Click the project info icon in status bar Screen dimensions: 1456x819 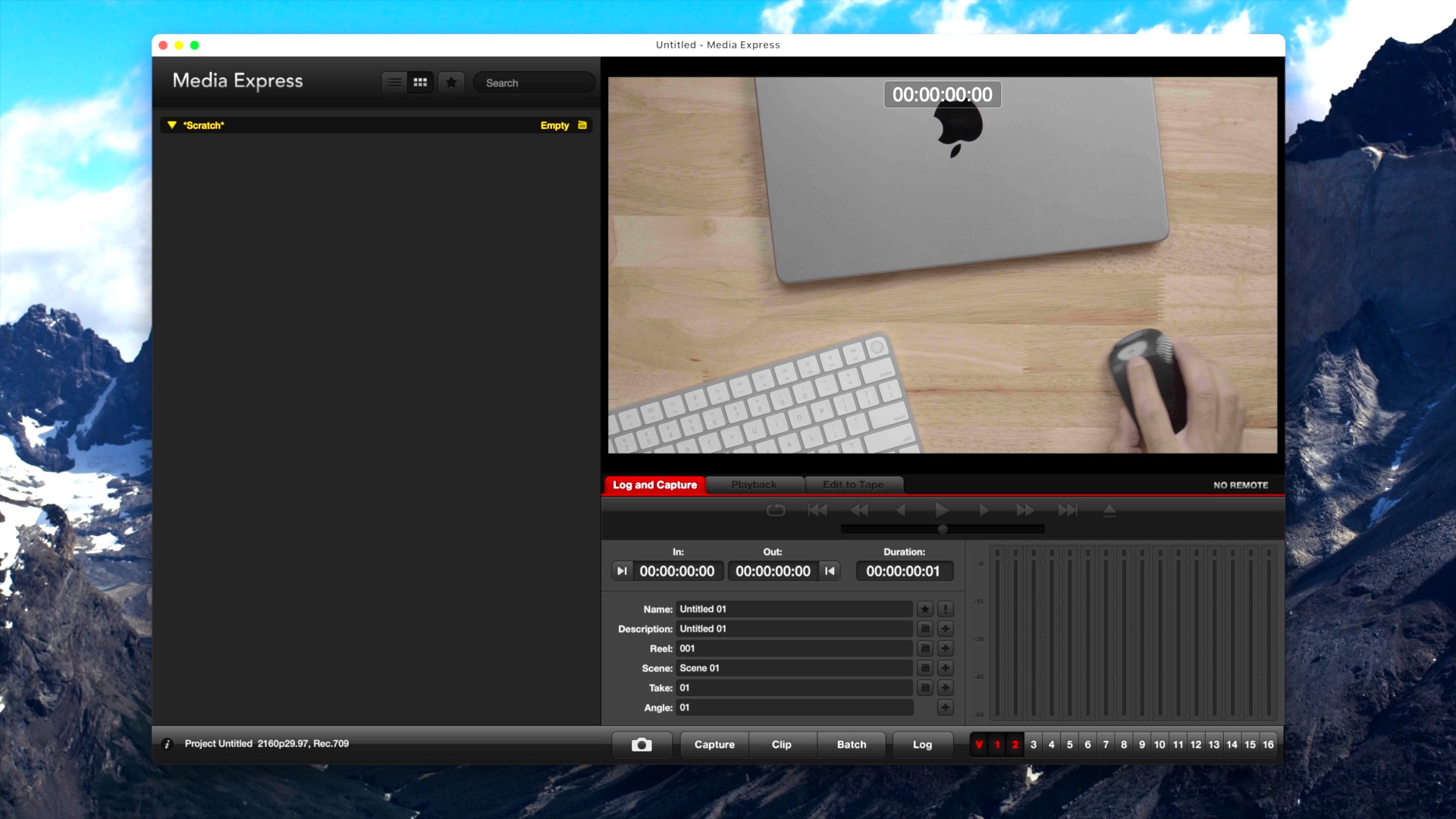[168, 744]
